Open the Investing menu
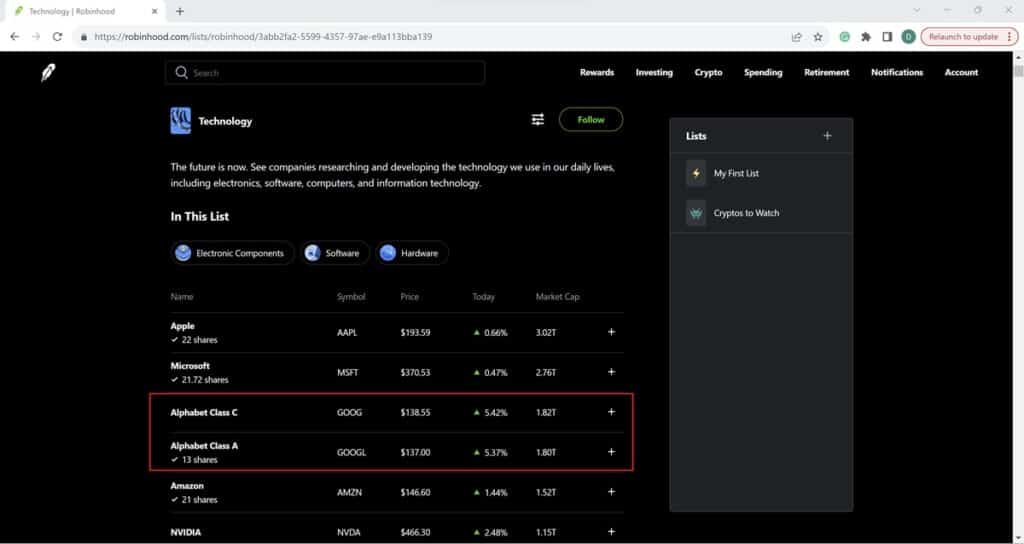This screenshot has height=544, width=1024. (x=654, y=72)
